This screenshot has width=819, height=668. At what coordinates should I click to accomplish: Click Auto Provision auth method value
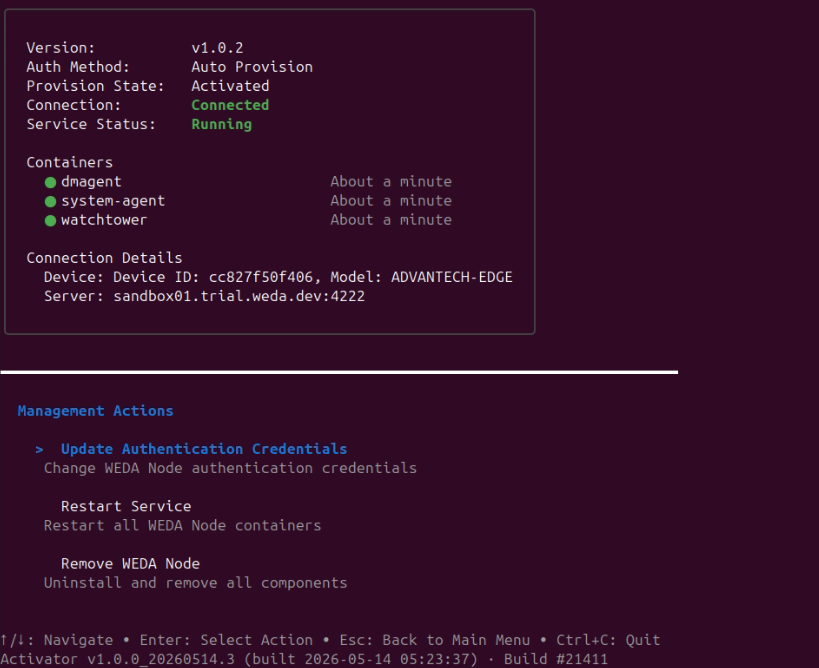pyautogui.click(x=252, y=67)
